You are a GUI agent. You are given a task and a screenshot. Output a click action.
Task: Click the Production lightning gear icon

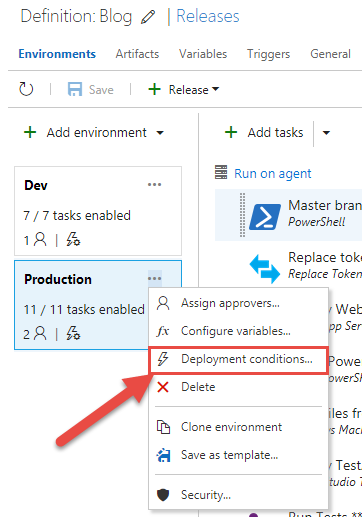(73, 333)
